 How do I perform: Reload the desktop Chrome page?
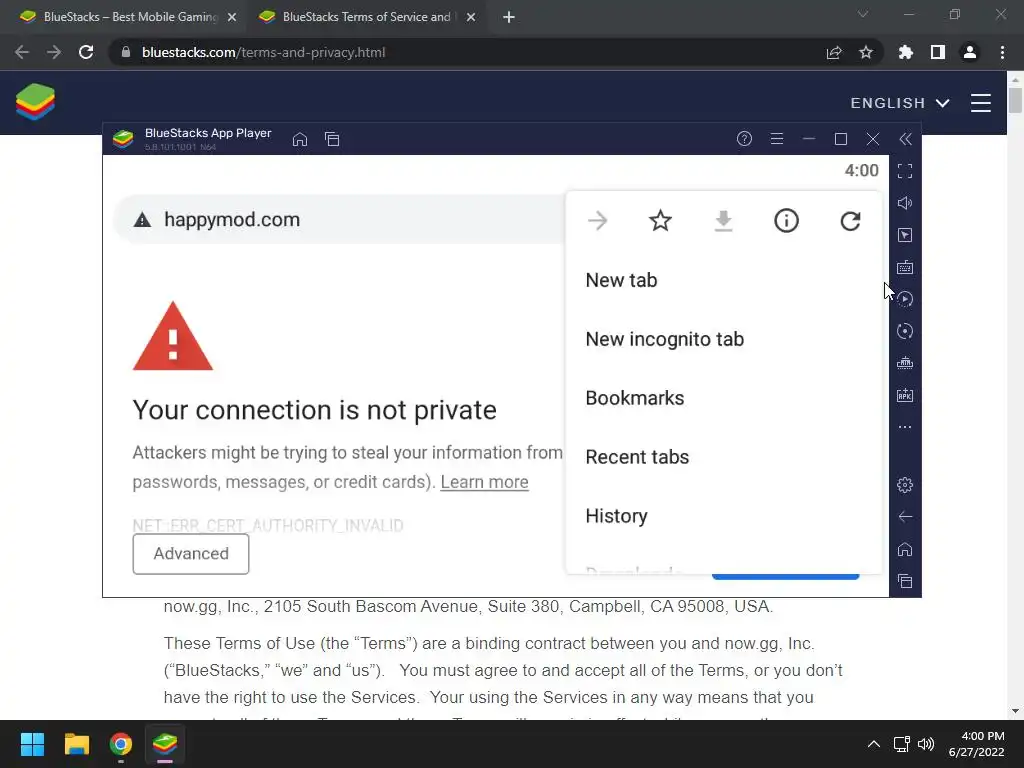click(86, 52)
